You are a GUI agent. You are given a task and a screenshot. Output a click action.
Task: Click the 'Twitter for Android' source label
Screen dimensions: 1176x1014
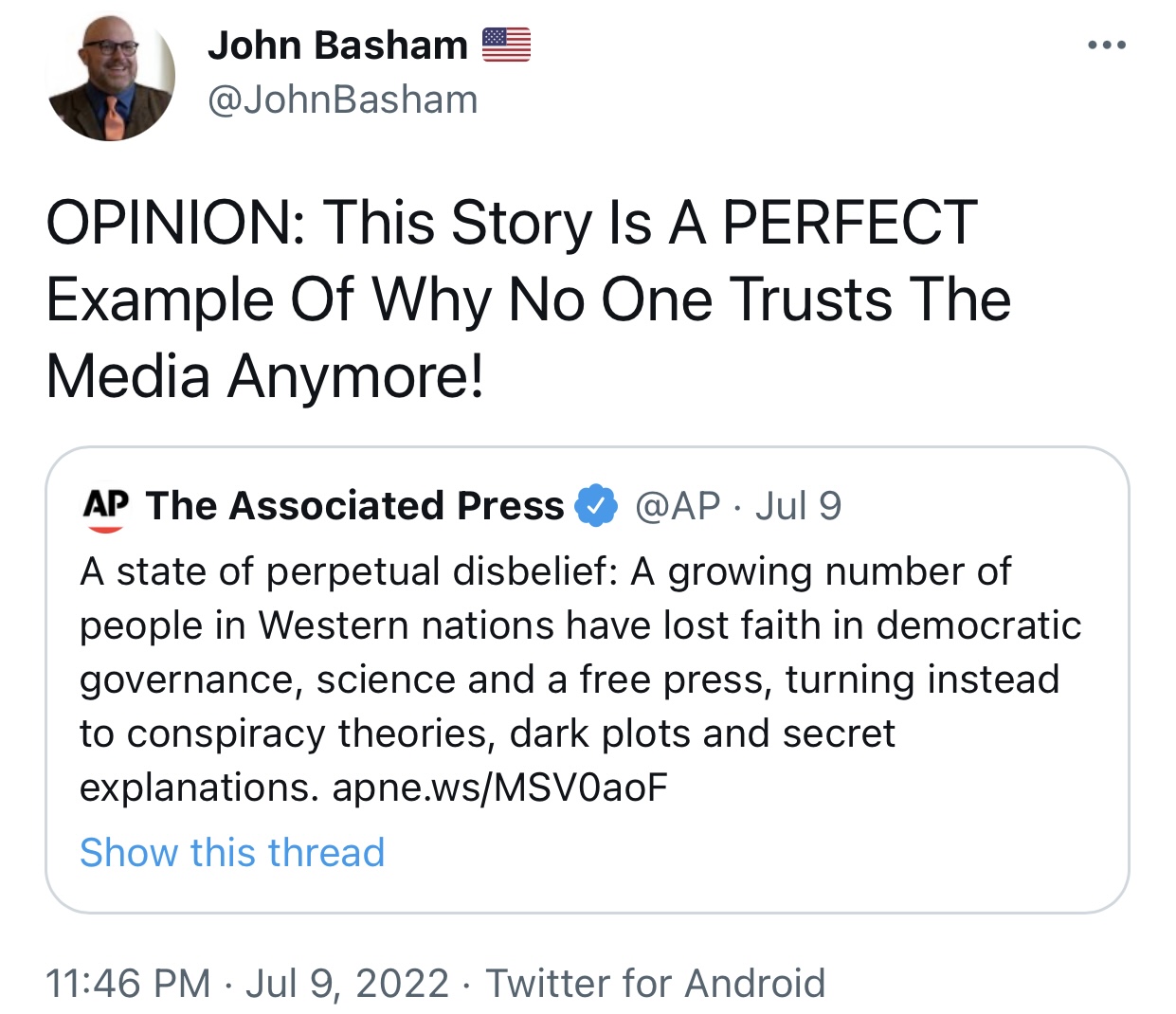pos(655,983)
